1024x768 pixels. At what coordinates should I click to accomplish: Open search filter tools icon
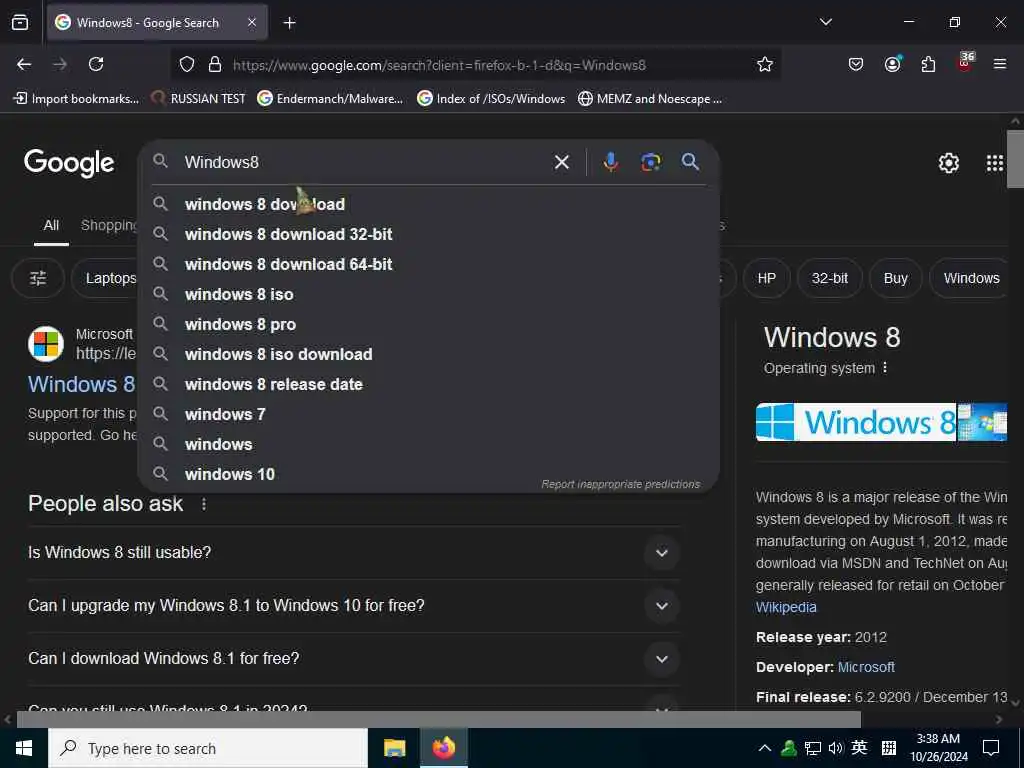38,278
